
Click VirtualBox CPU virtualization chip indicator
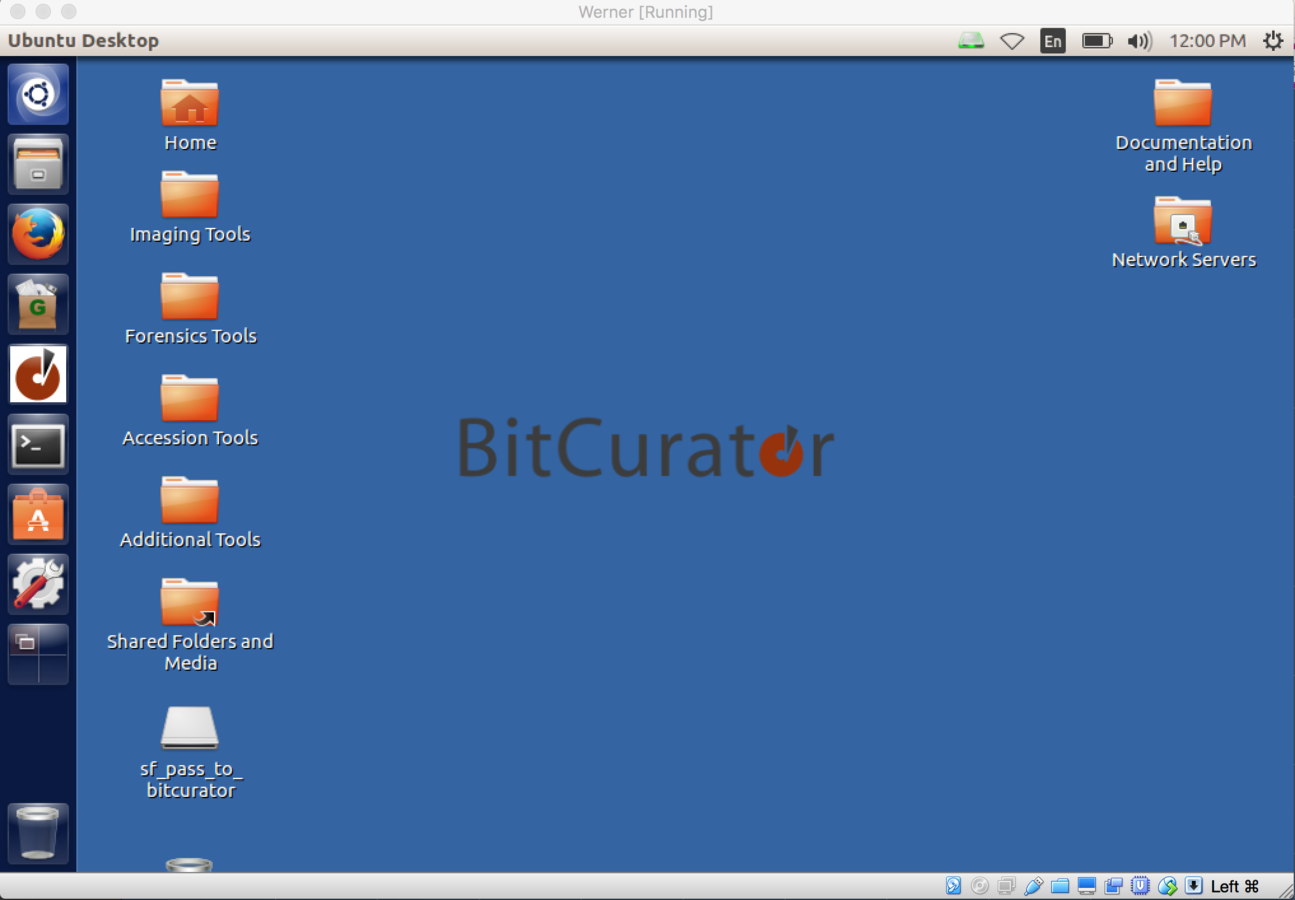(x=1140, y=886)
